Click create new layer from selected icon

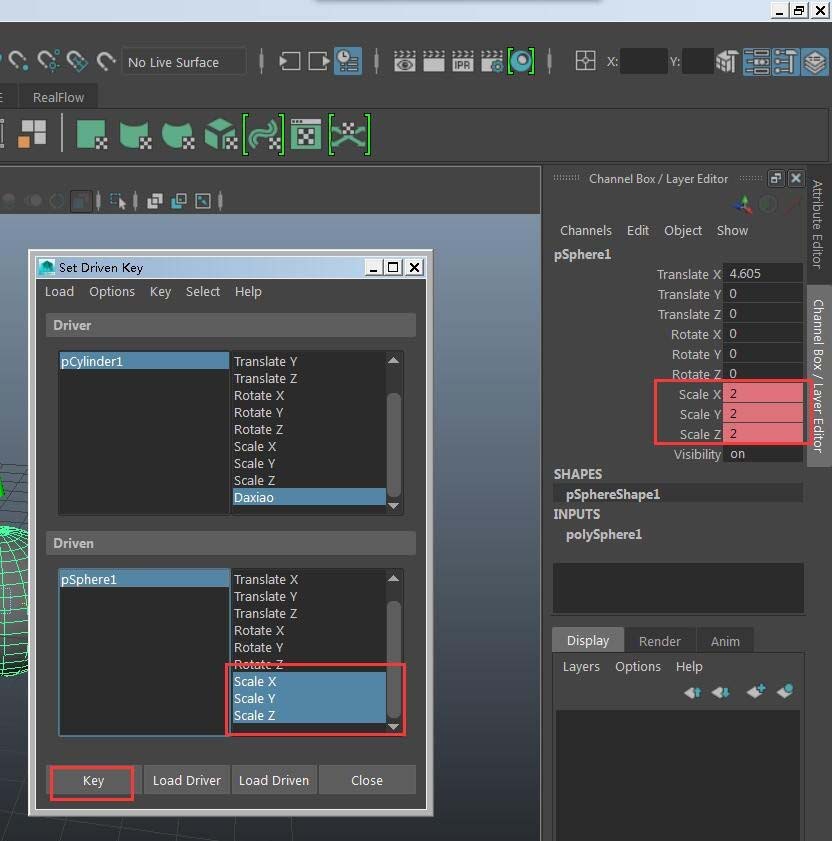(x=785, y=691)
